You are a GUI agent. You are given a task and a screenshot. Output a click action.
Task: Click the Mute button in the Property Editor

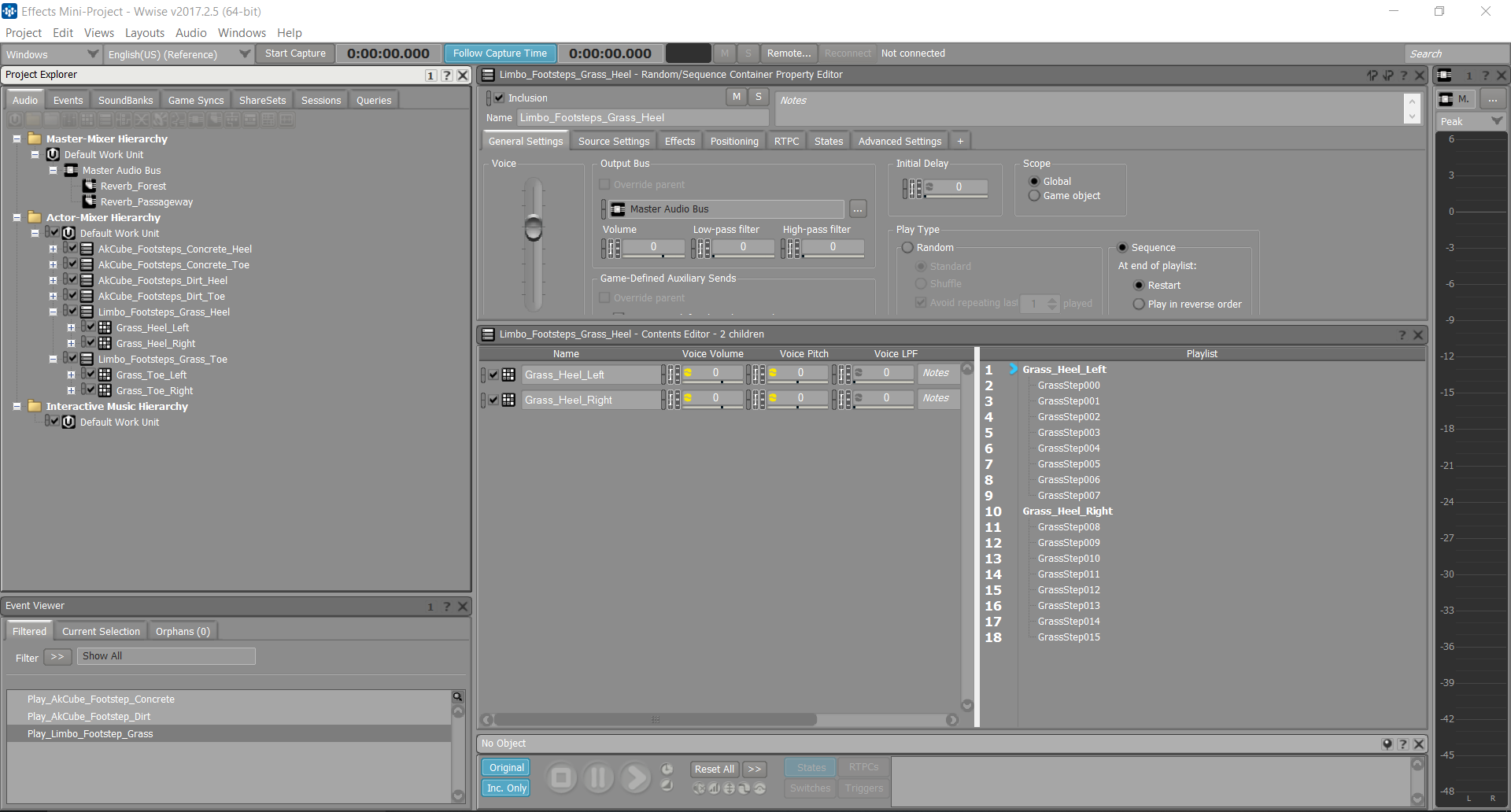(737, 97)
